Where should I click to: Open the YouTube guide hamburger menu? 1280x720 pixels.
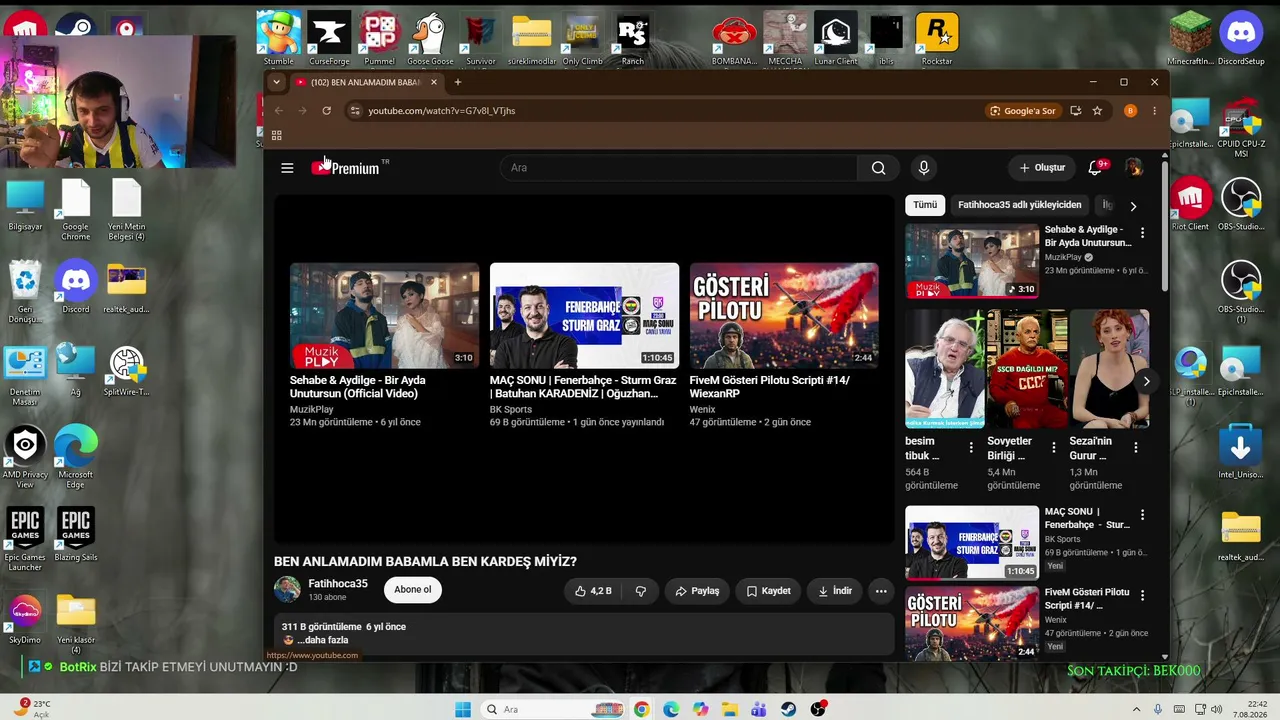click(287, 168)
